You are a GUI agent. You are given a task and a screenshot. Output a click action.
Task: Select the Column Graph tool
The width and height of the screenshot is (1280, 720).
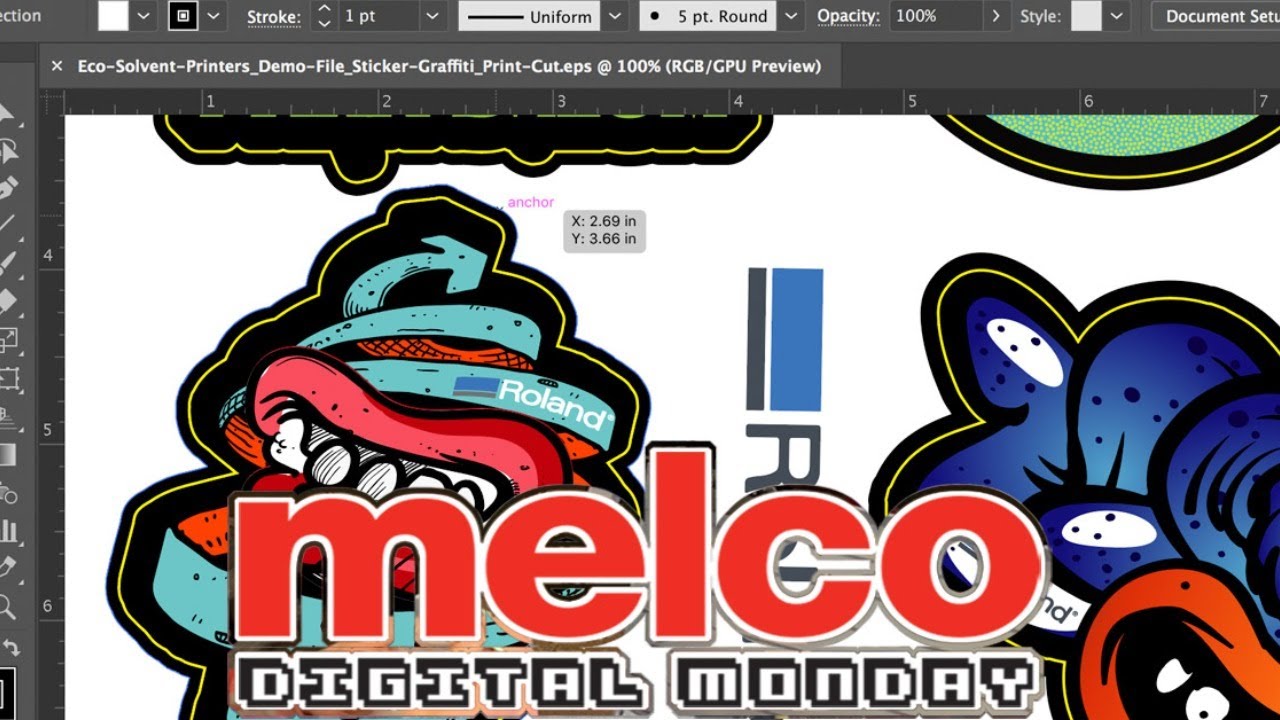[8, 530]
